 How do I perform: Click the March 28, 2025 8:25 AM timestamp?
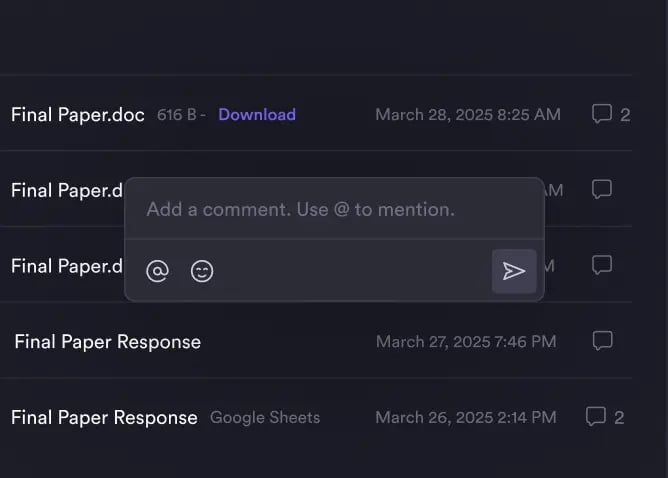tap(467, 114)
